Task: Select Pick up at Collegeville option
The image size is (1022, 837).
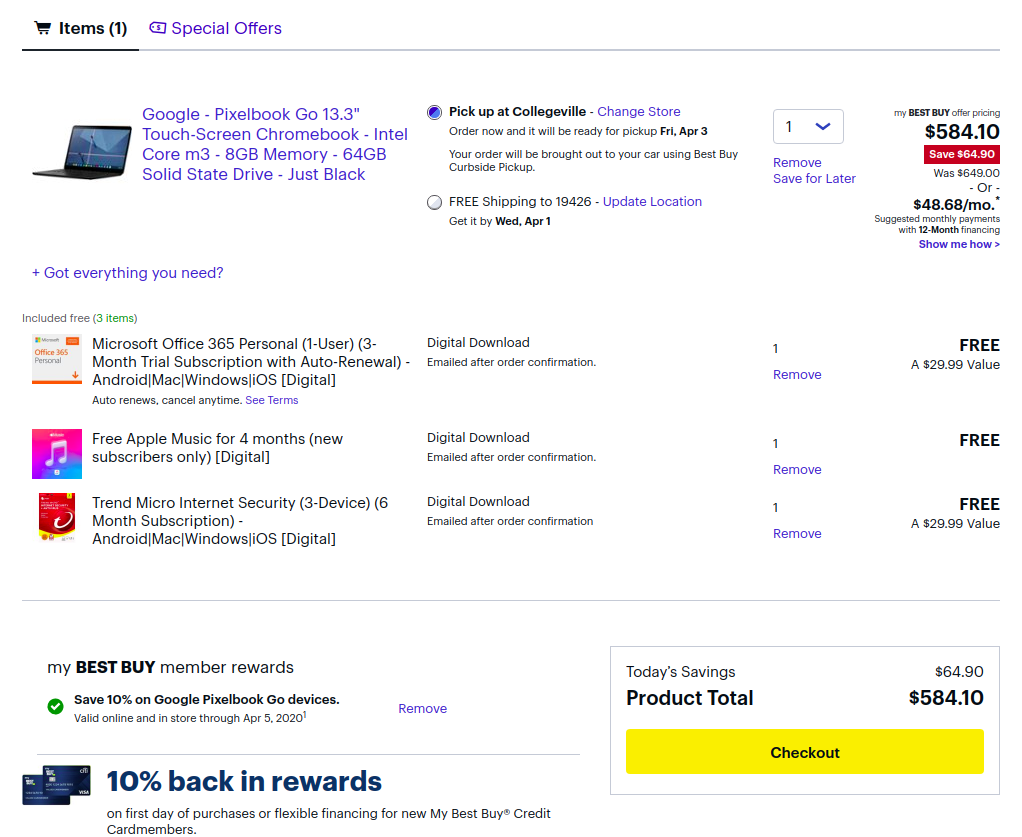Action: pyautogui.click(x=434, y=112)
